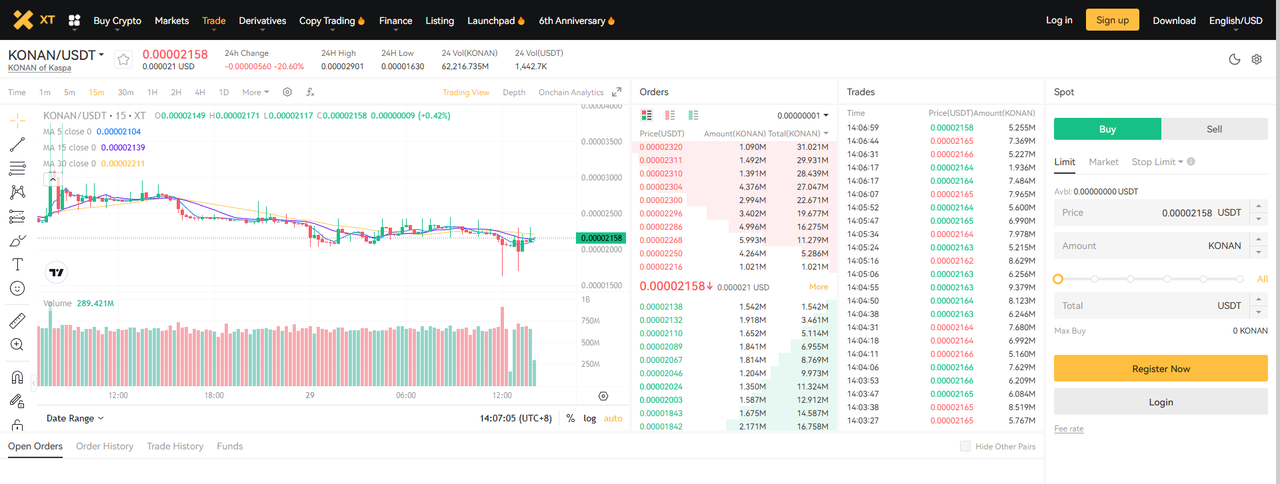The width and height of the screenshot is (1280, 484).
Task: Switch to dark mode with moon icon
Action: [1234, 59]
